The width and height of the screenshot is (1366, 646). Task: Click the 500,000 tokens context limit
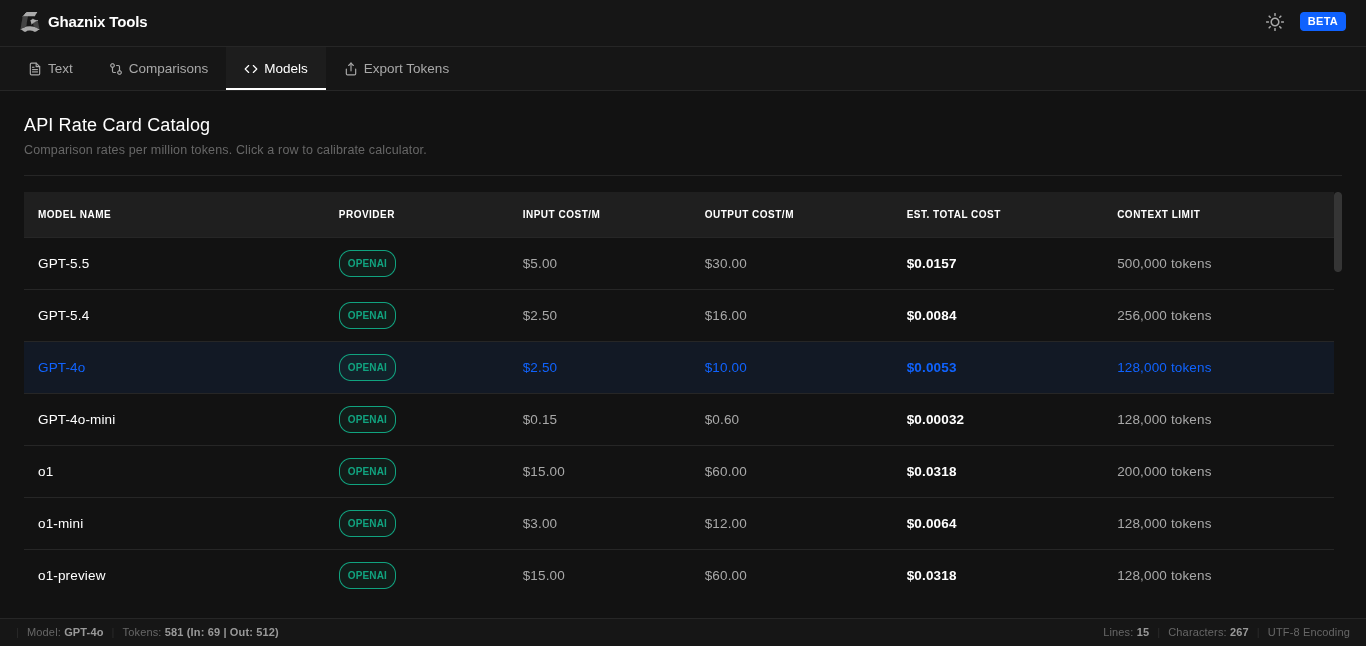click(1164, 264)
